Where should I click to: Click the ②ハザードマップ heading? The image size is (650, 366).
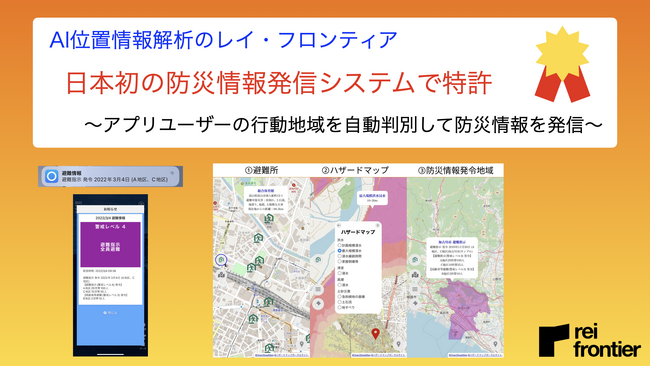pyautogui.click(x=355, y=170)
